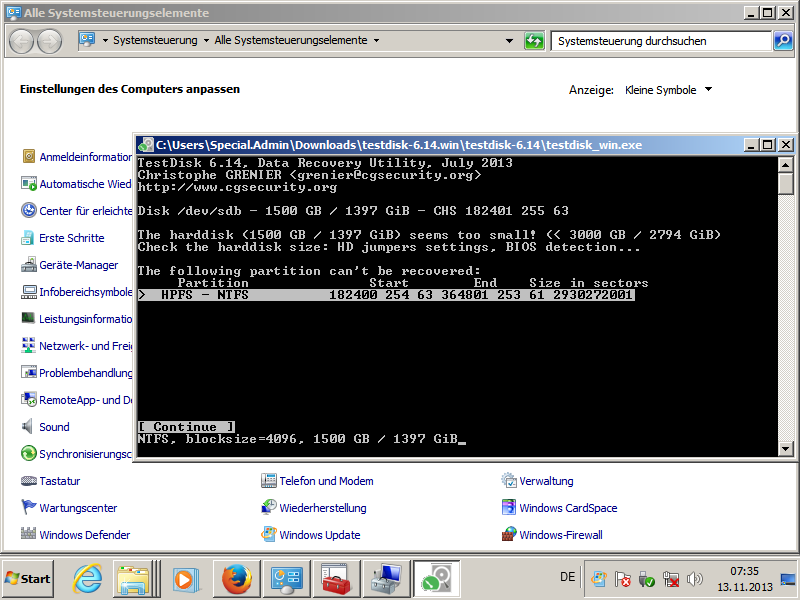800x600 pixels.
Task: Open the Start menu
Action: pyautogui.click(x=28, y=579)
